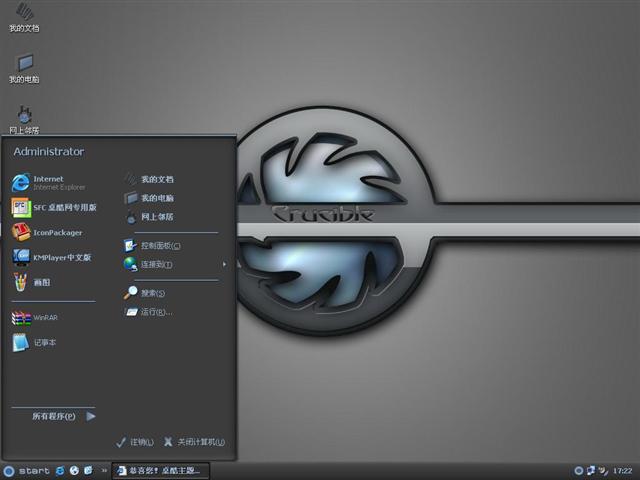Open the 网上邻居 desktop icon
The width and height of the screenshot is (640, 480).
click(24, 120)
